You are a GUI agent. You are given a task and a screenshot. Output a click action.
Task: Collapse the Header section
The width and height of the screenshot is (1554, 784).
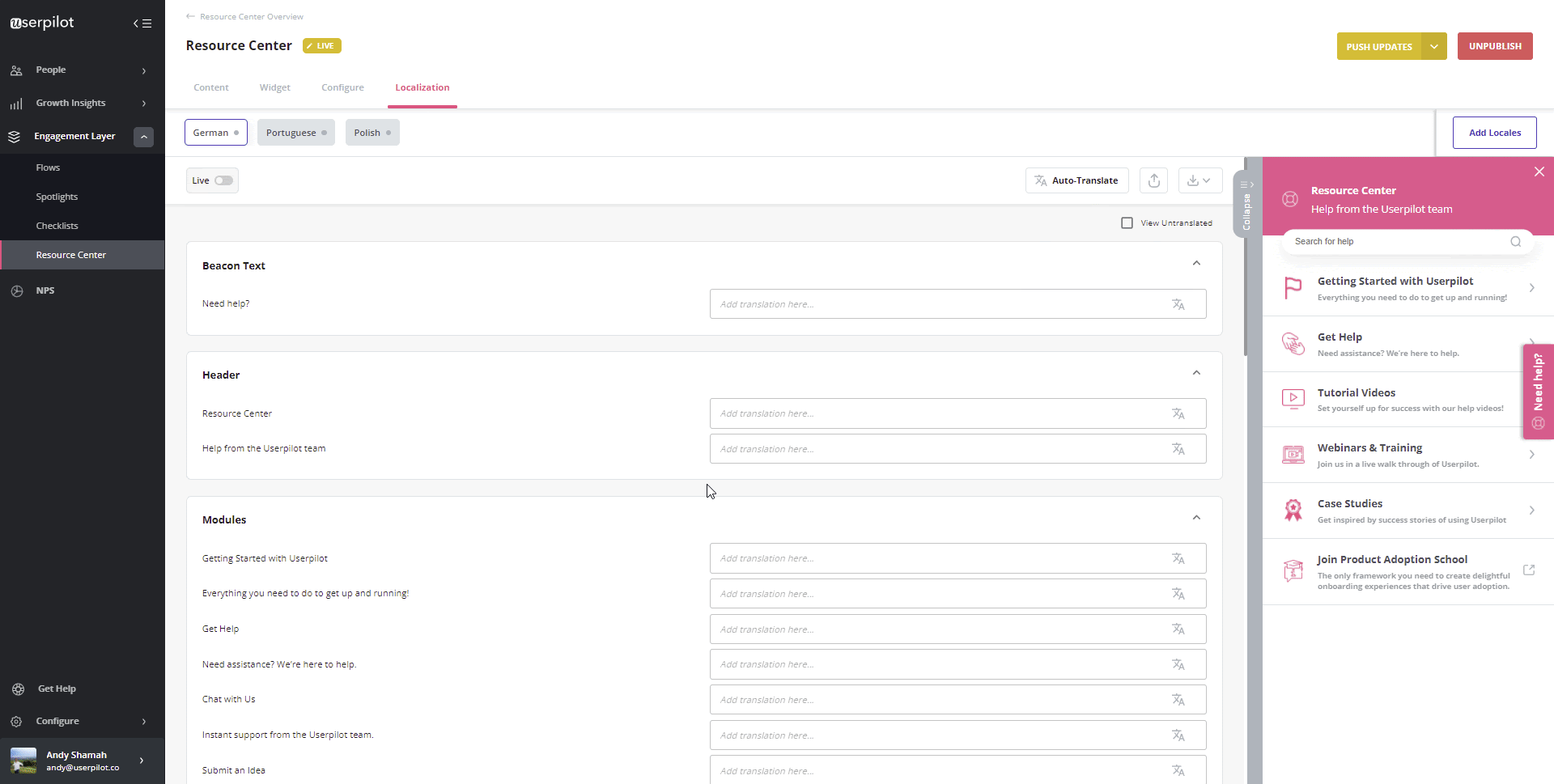[x=1196, y=373]
